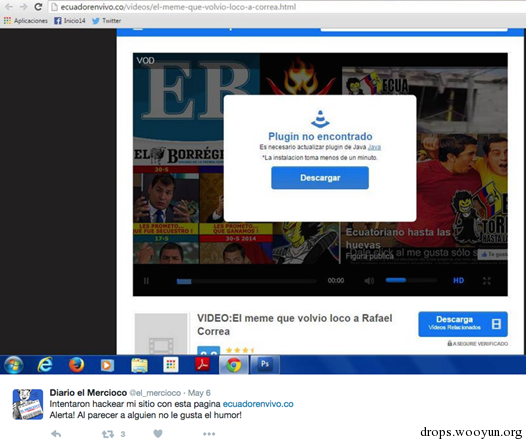The image size is (526, 444).
Task: Launch Firefox from the taskbar
Action: pos(76,365)
